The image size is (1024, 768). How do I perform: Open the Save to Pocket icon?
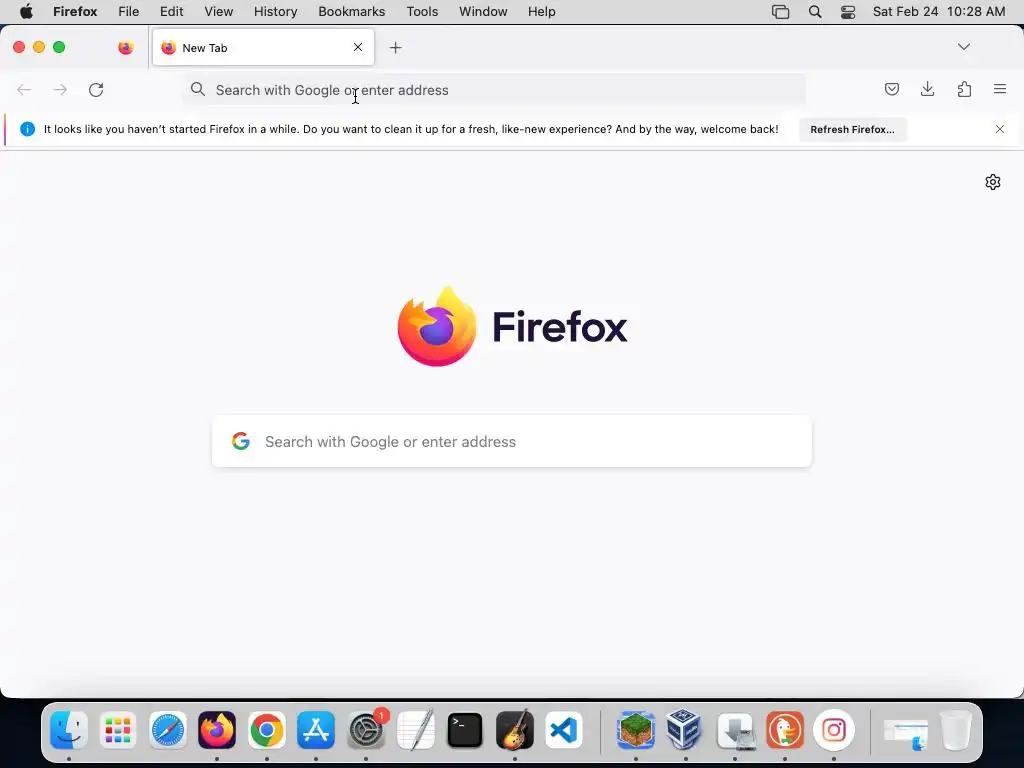point(891,89)
